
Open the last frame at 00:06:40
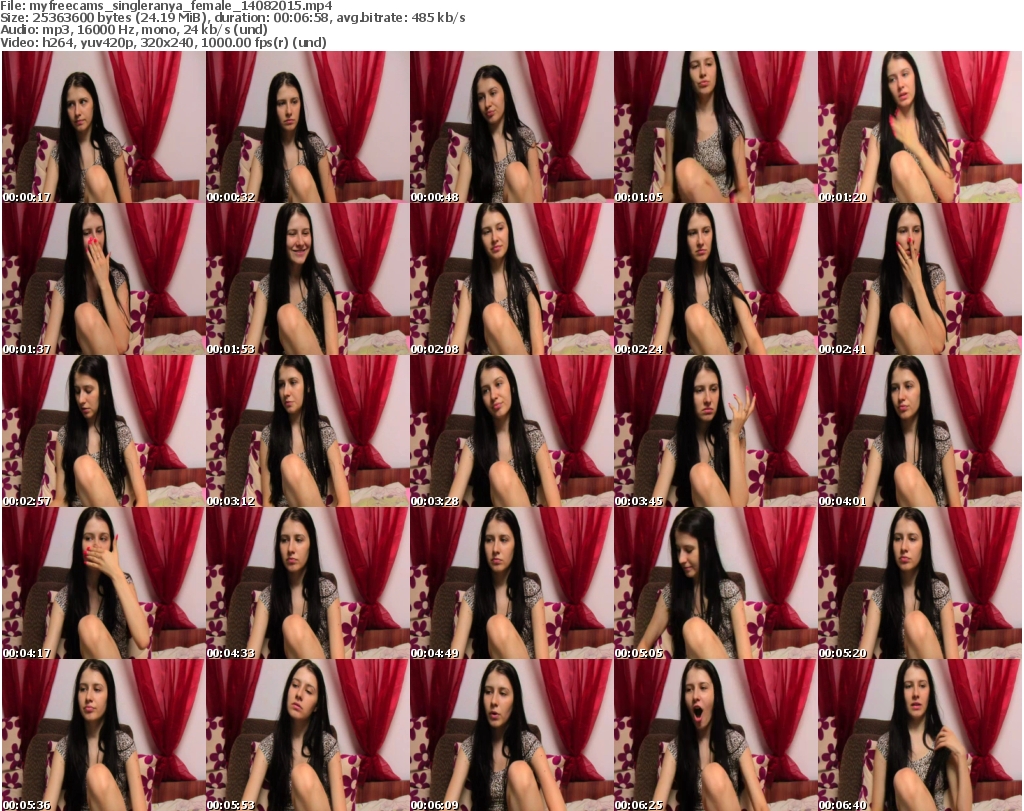919,735
